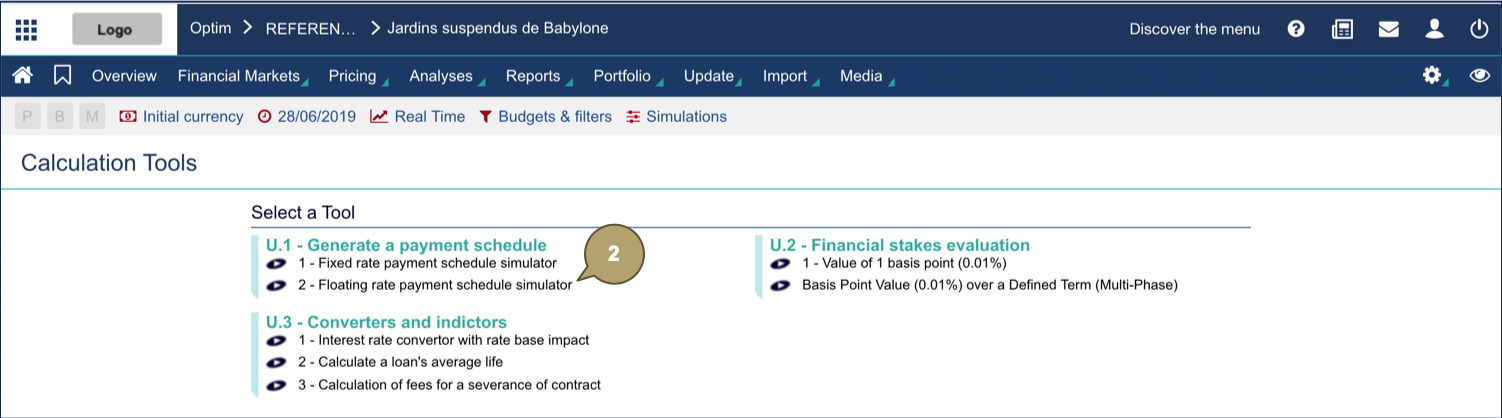Open Value of 1 basis point tool

tap(904, 263)
